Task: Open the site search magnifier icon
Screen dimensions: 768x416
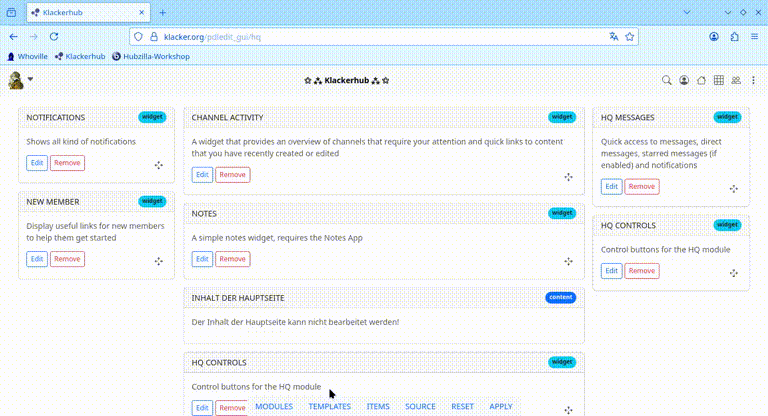Action: click(x=667, y=80)
